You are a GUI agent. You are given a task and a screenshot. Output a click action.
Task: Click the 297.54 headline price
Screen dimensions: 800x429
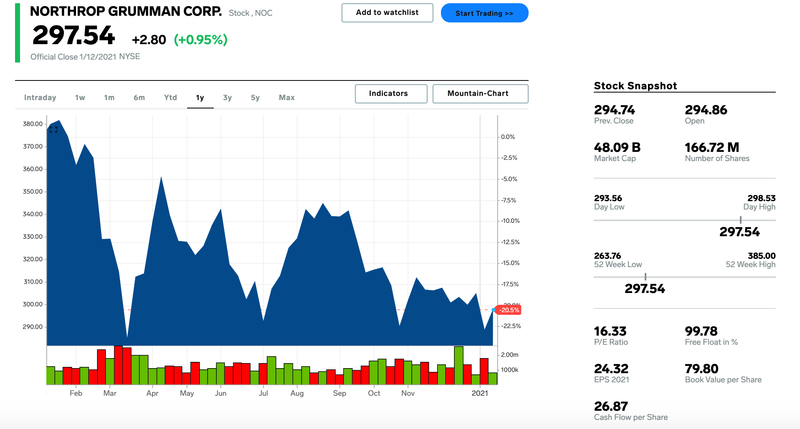73,36
